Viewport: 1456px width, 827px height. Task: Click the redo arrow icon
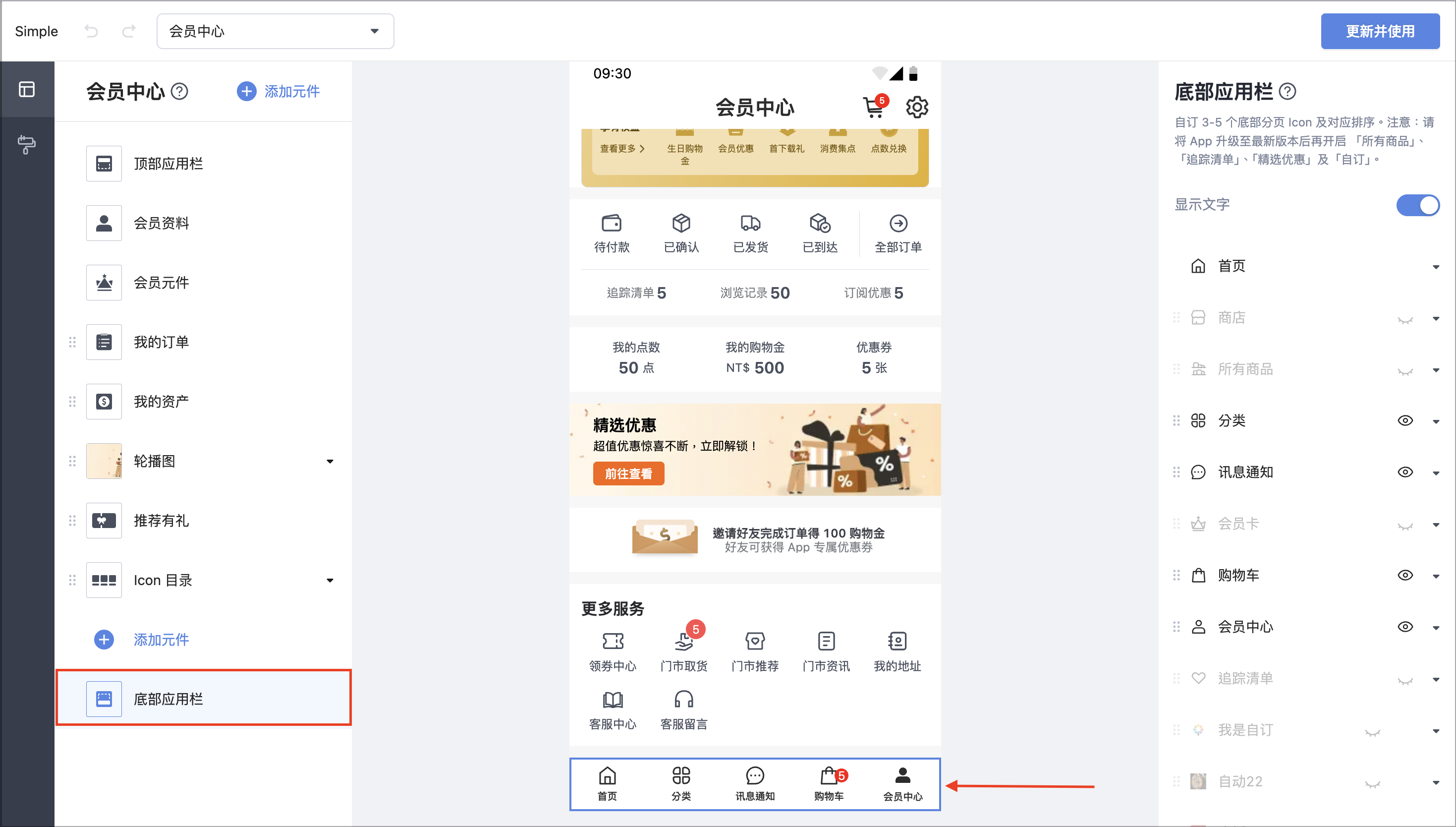129,31
